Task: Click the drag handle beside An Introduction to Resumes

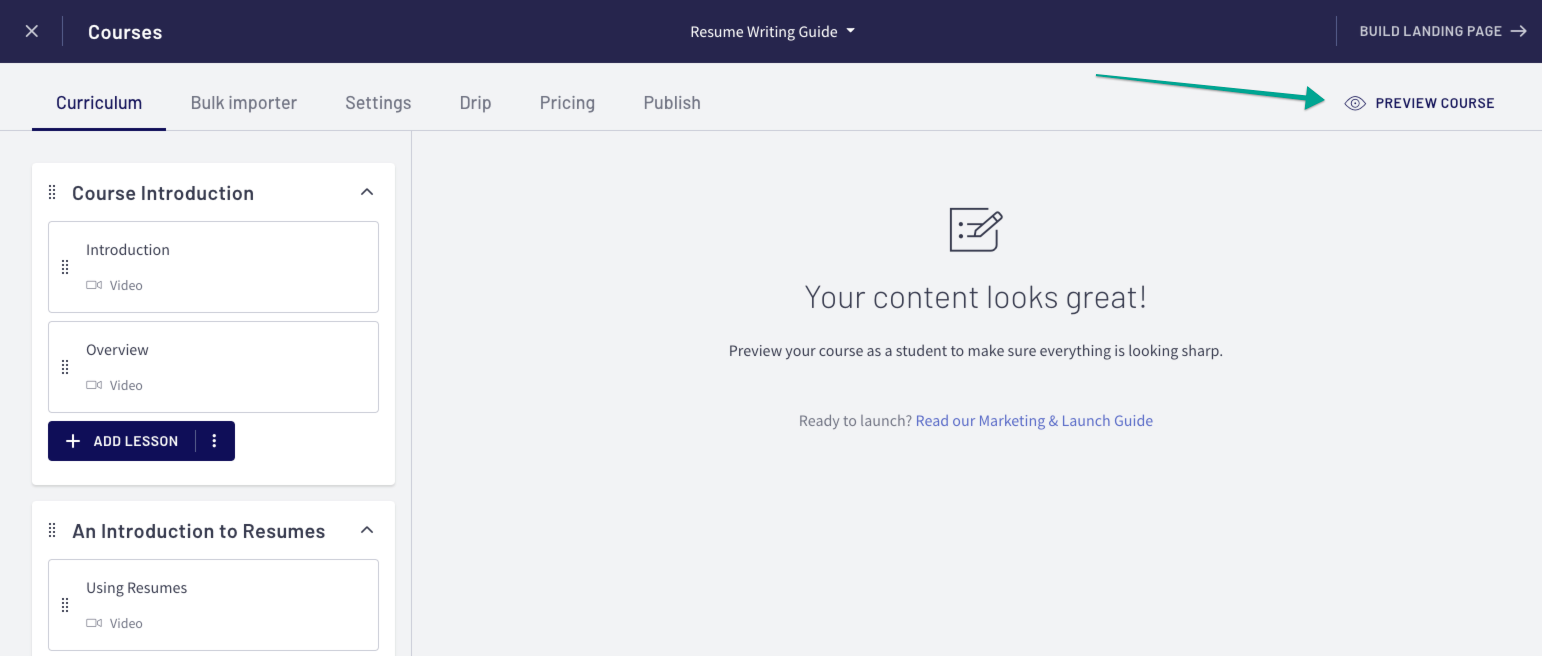Action: (x=51, y=530)
